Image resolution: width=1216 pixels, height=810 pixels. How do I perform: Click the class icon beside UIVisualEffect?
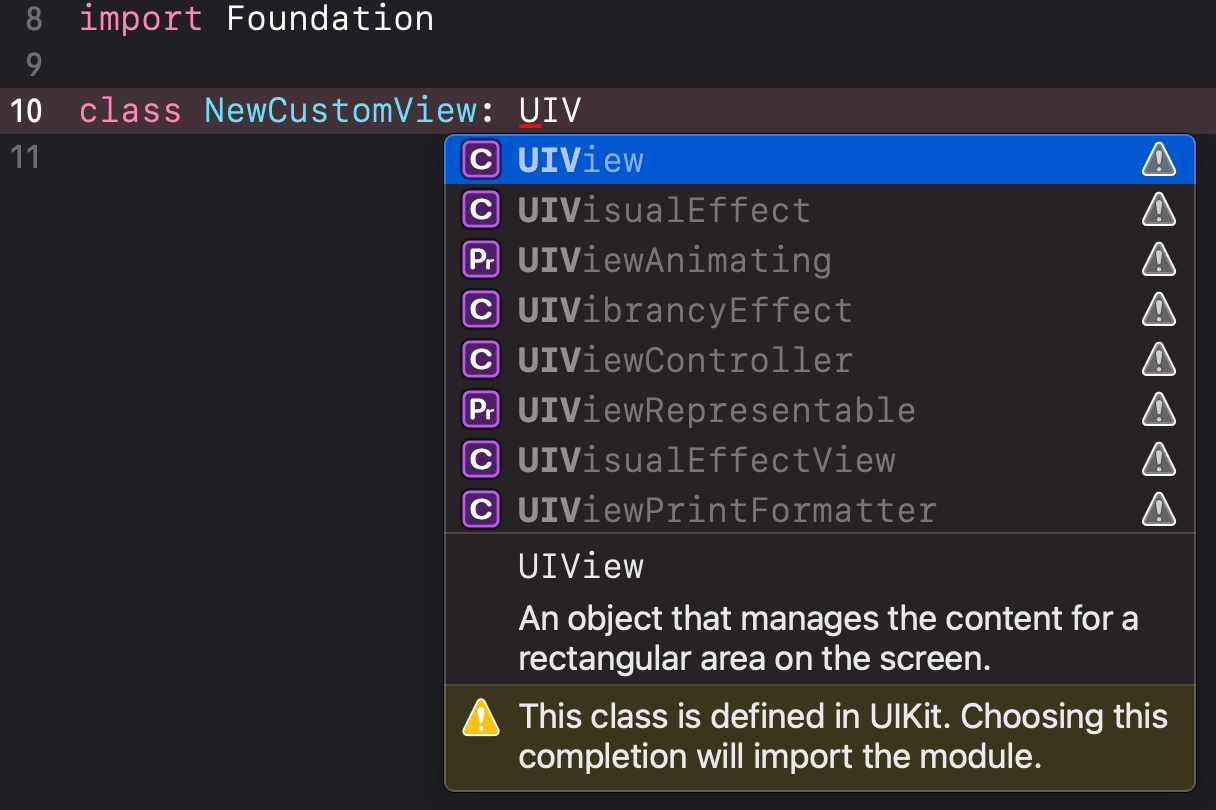480,210
